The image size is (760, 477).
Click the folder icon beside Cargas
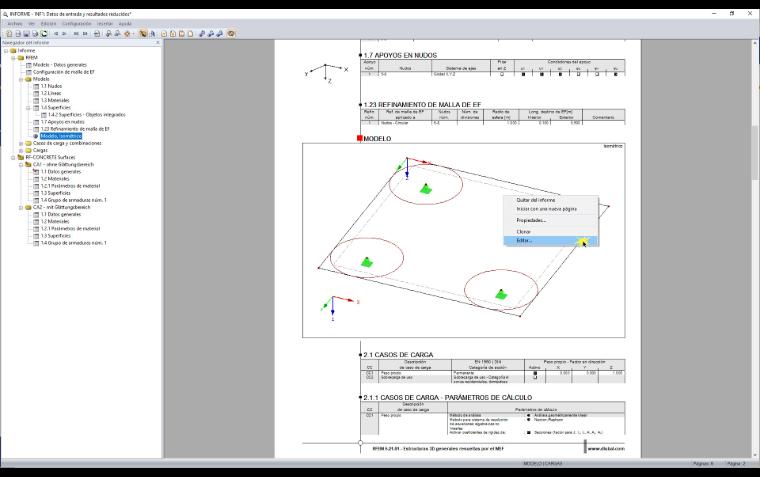click(x=28, y=150)
